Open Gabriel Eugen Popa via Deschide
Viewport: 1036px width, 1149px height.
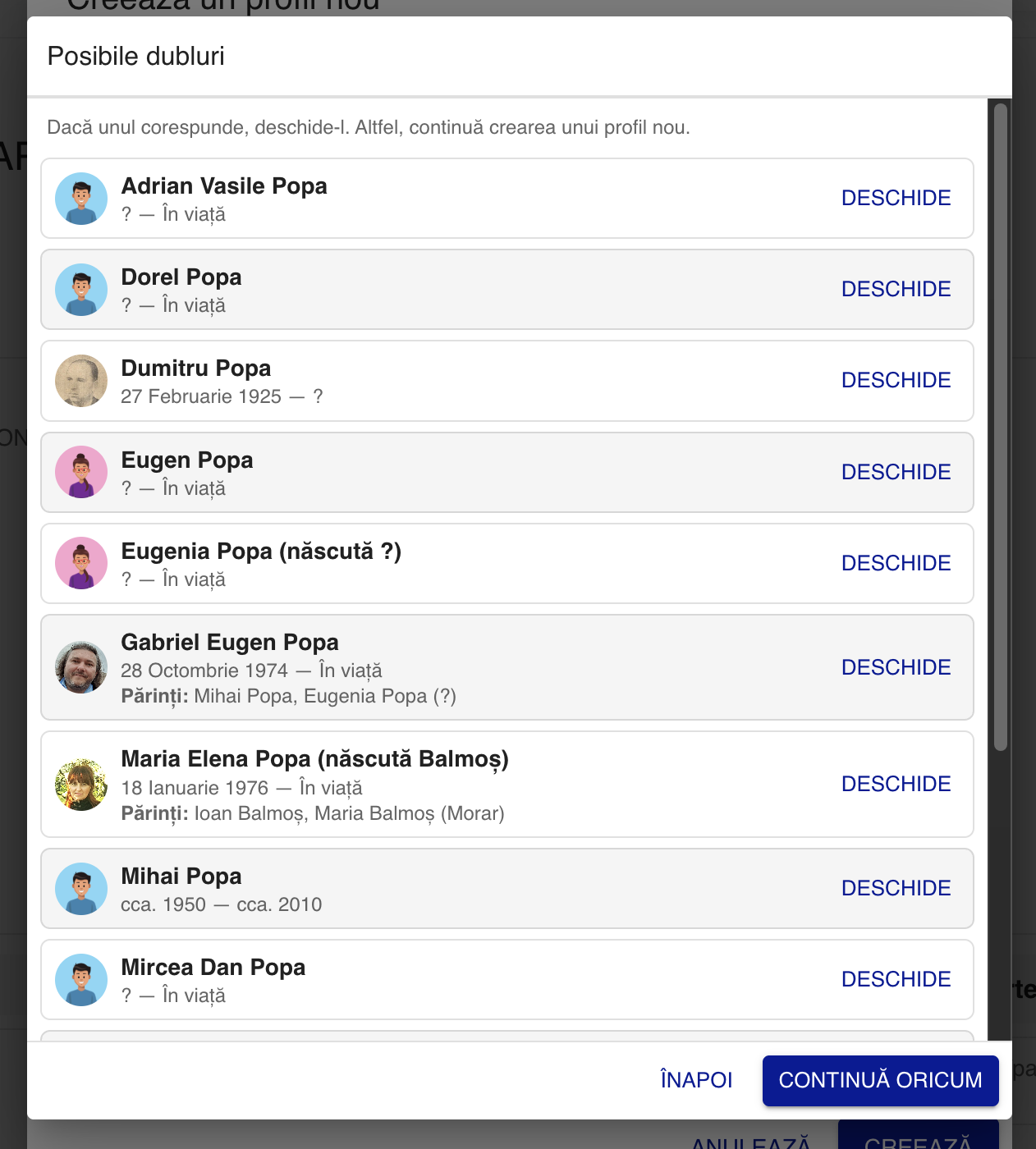point(896,667)
